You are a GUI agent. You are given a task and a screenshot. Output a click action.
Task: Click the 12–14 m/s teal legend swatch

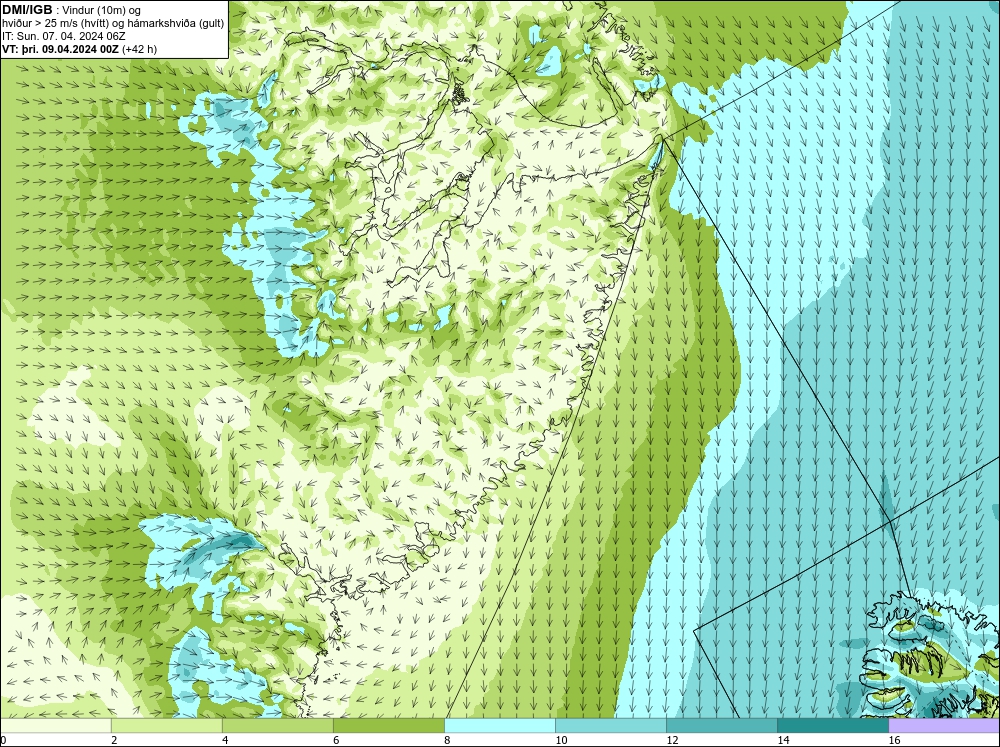click(x=721, y=725)
